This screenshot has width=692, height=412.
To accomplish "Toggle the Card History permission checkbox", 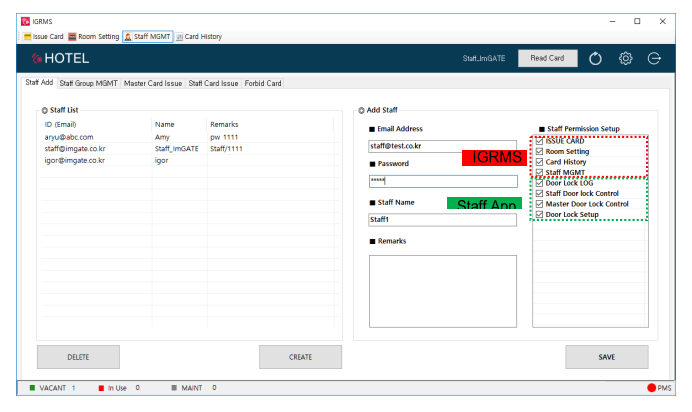I will pos(539,162).
